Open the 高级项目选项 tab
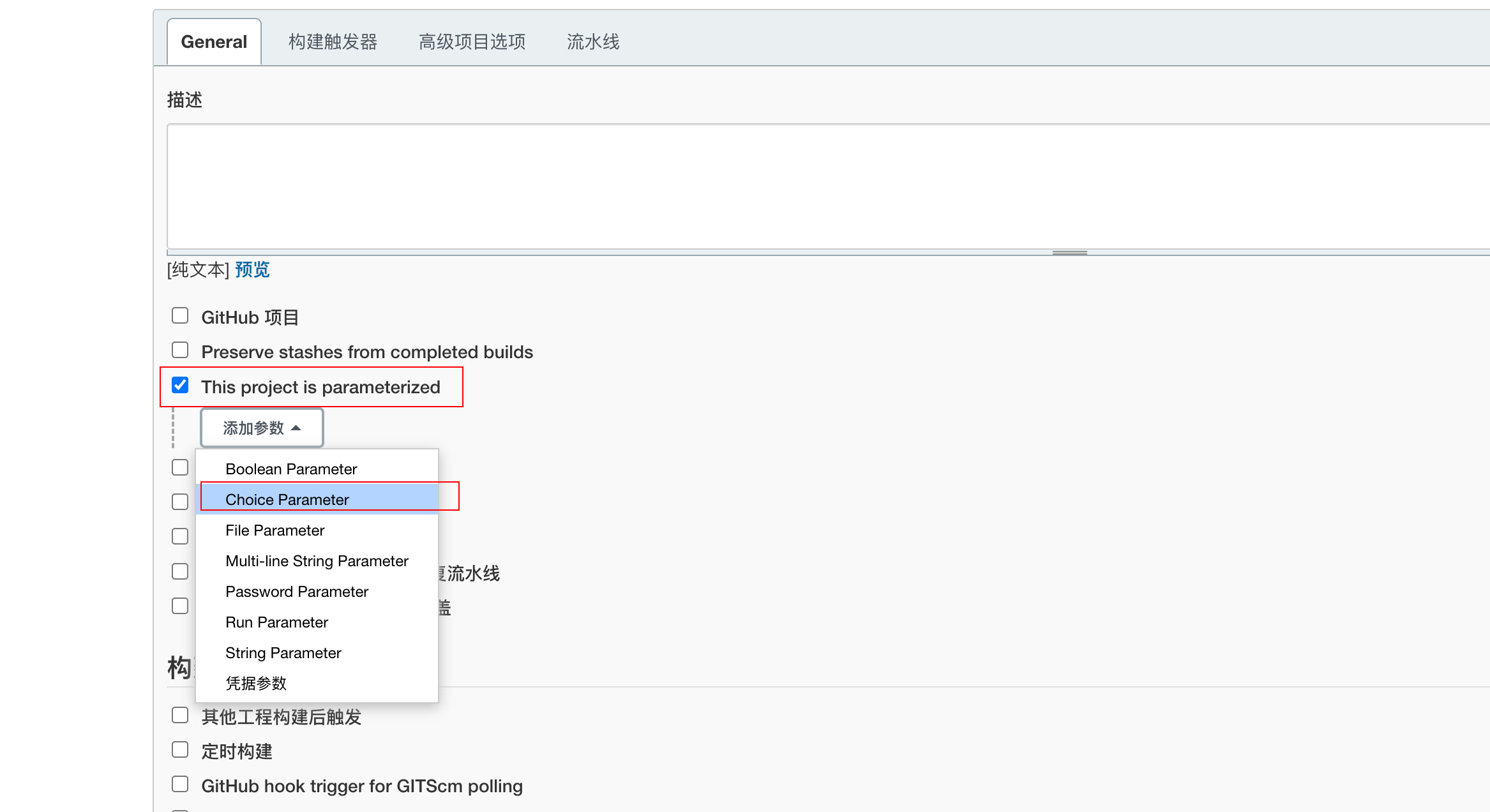Image resolution: width=1490 pixels, height=812 pixels. (x=472, y=42)
